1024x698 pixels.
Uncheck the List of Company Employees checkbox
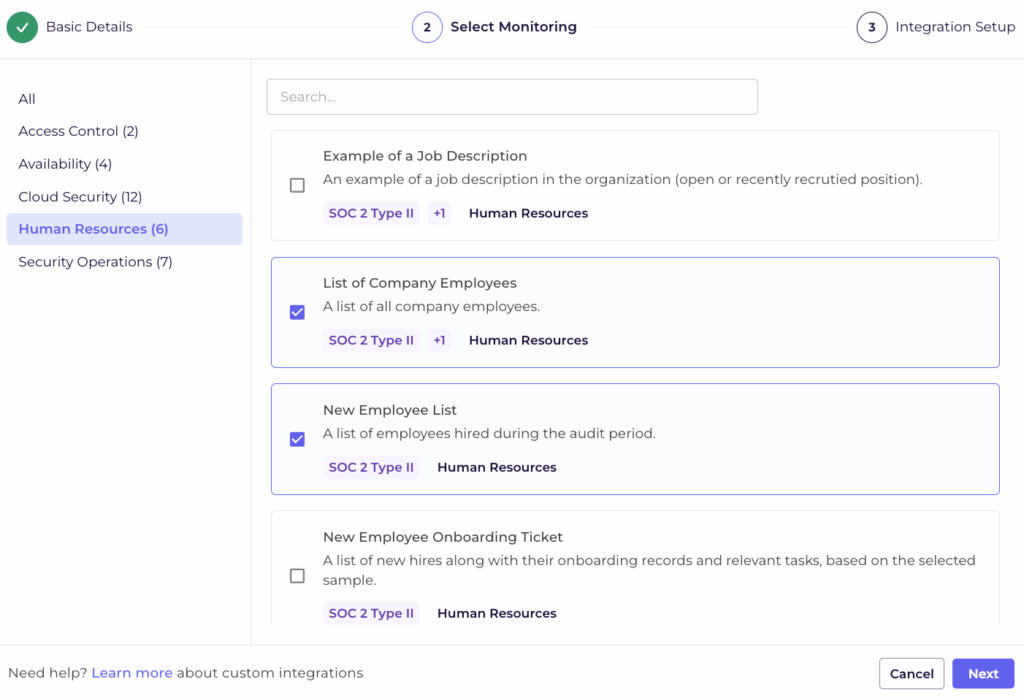tap(297, 312)
